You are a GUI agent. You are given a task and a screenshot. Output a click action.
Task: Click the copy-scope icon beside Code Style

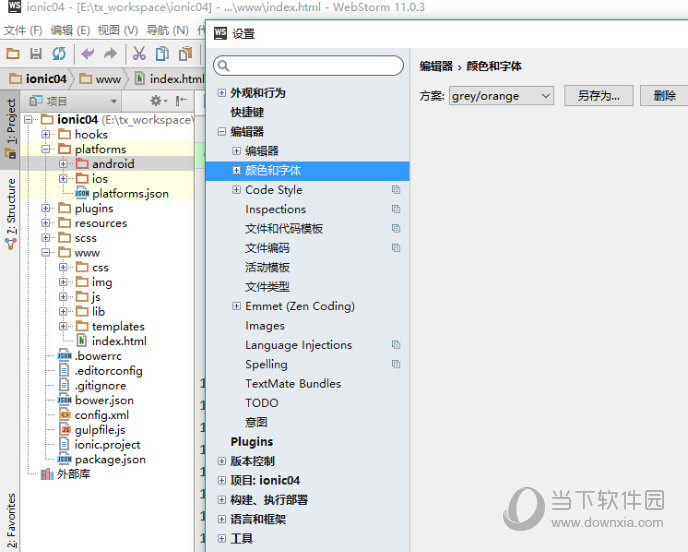coord(396,190)
